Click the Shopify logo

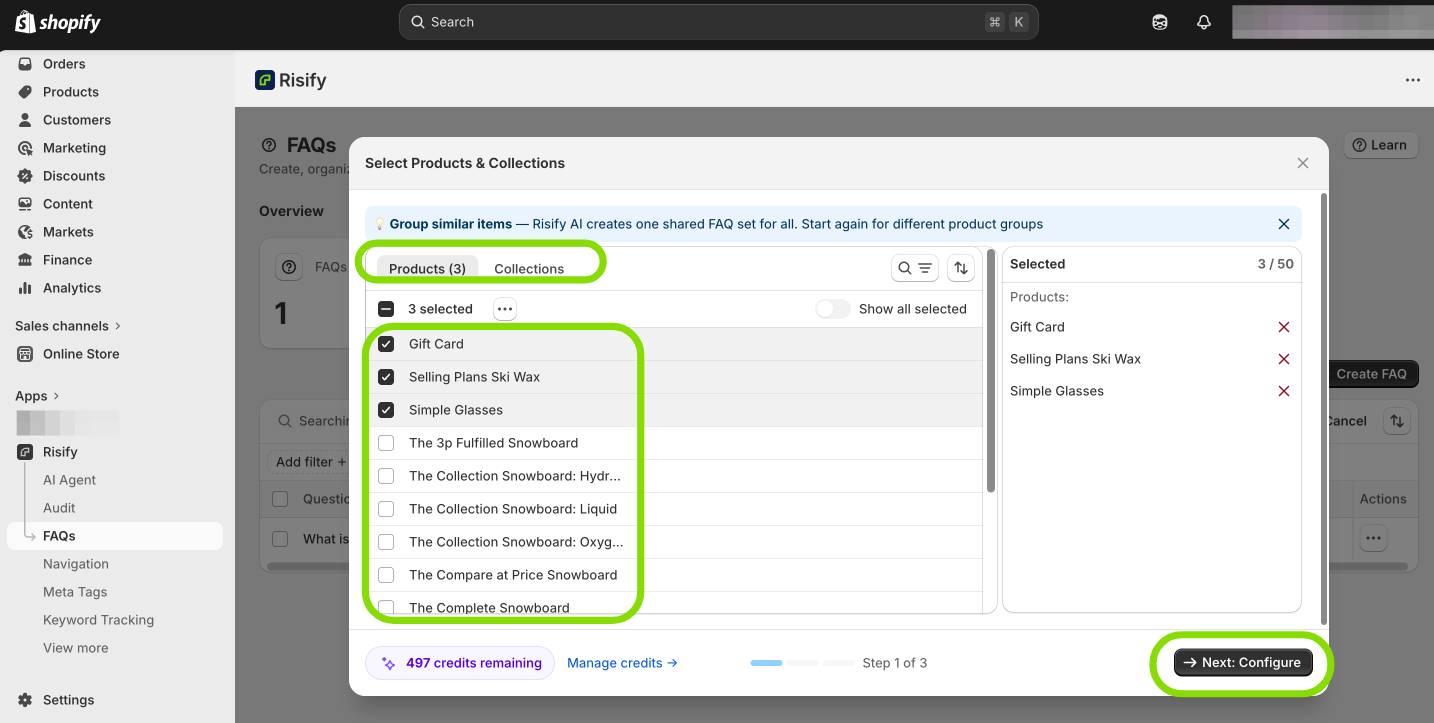click(58, 22)
